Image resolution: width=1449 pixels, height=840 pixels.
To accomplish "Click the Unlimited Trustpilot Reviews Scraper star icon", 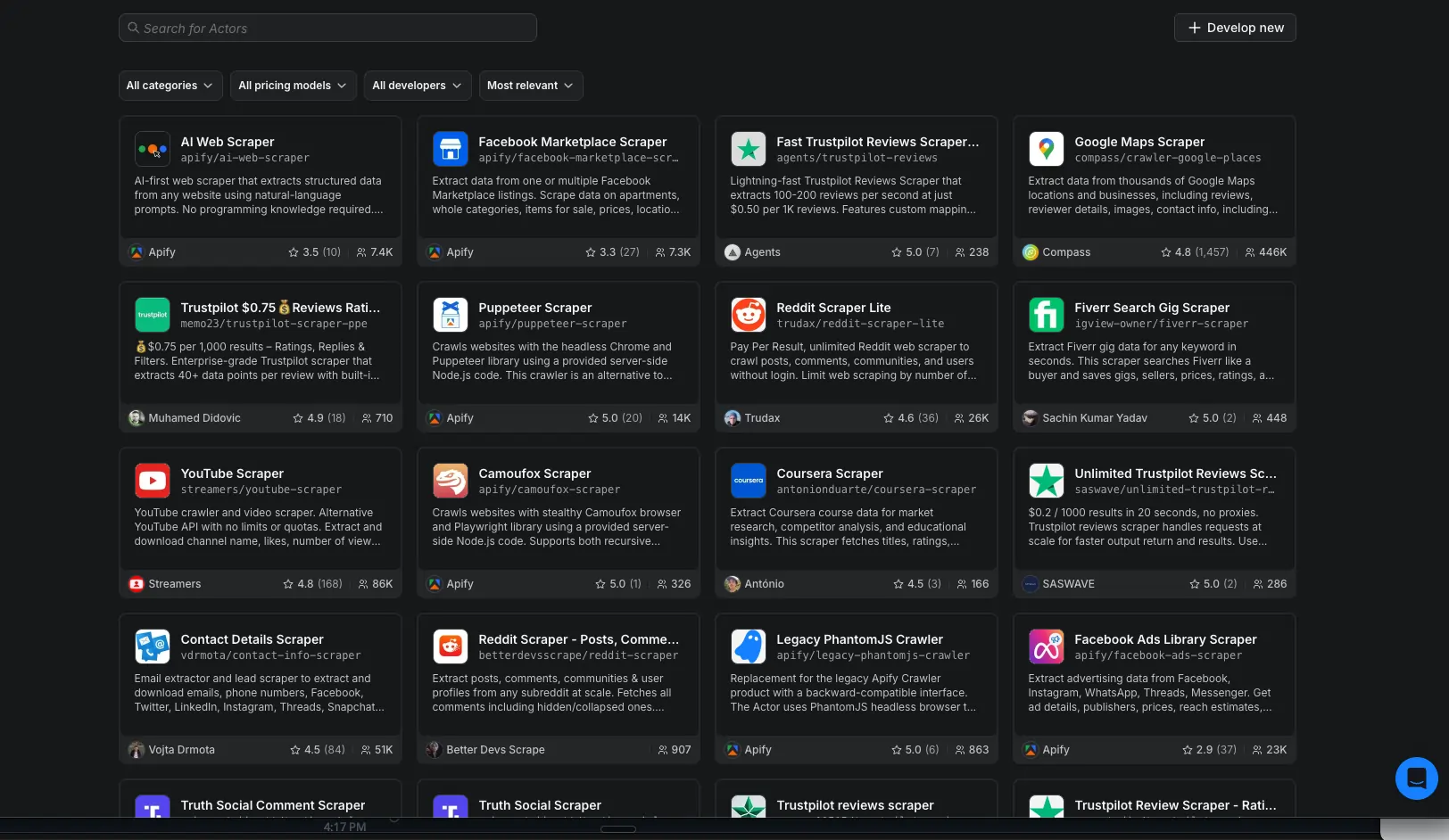I will tap(1047, 481).
